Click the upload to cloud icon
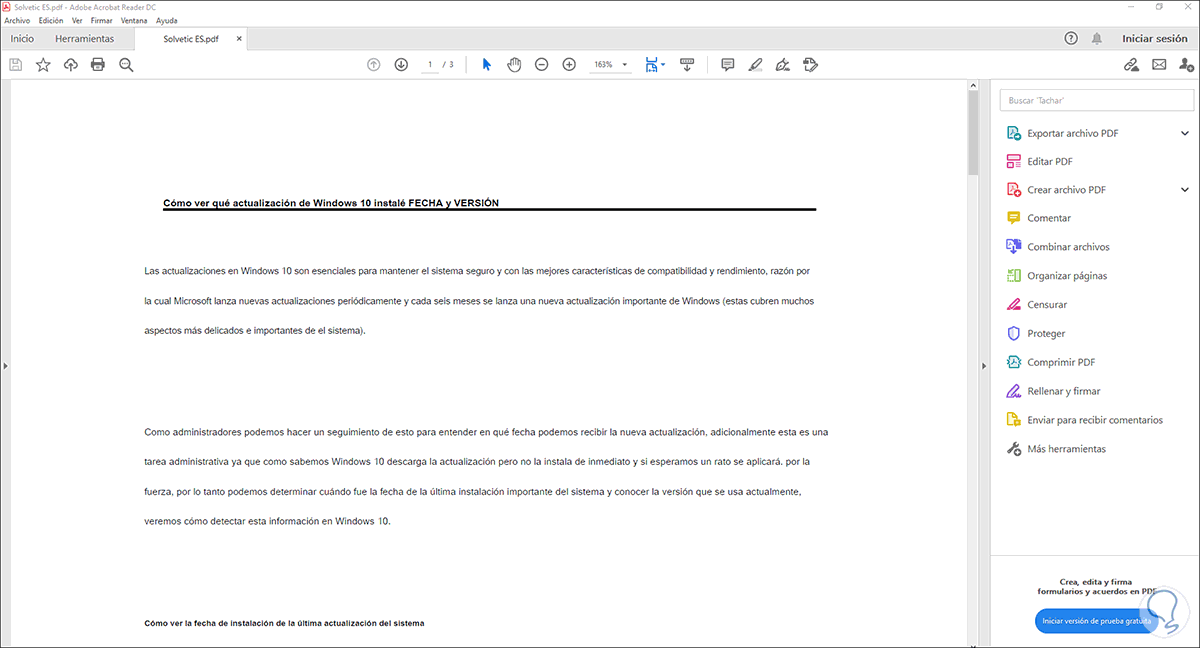Image resolution: width=1200 pixels, height=648 pixels. (71, 65)
